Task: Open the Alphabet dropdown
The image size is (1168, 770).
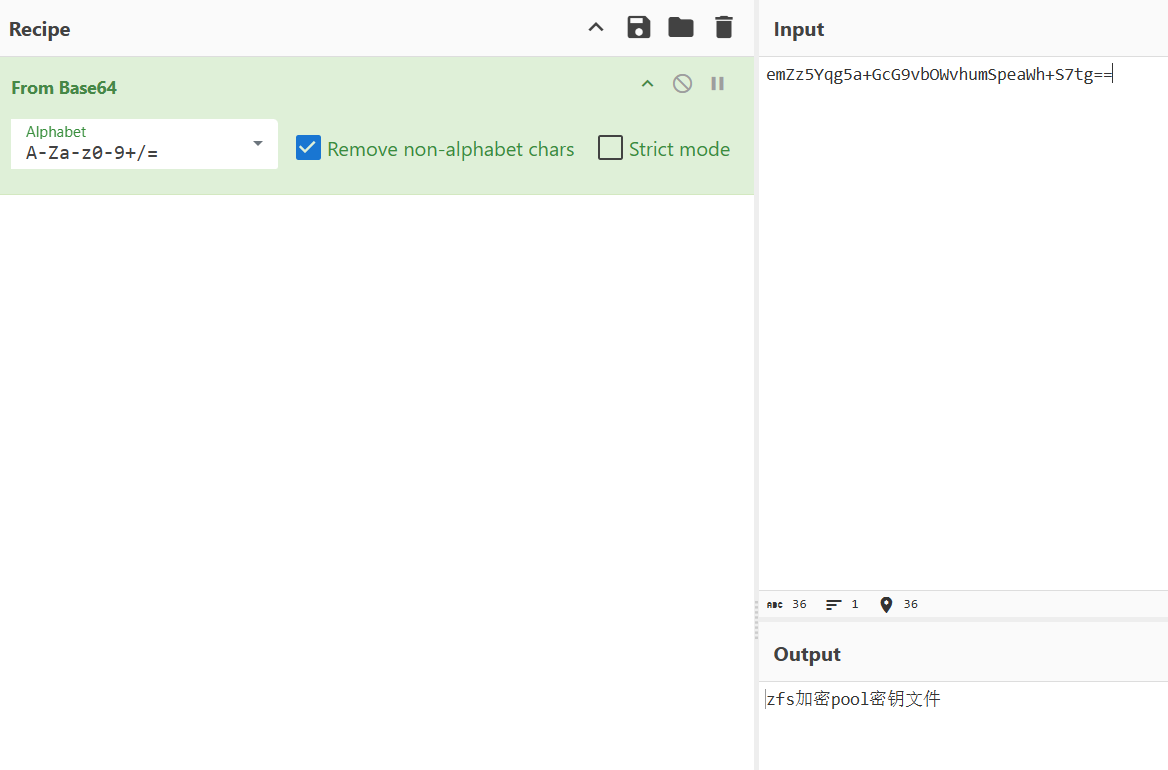Action: coord(258,144)
